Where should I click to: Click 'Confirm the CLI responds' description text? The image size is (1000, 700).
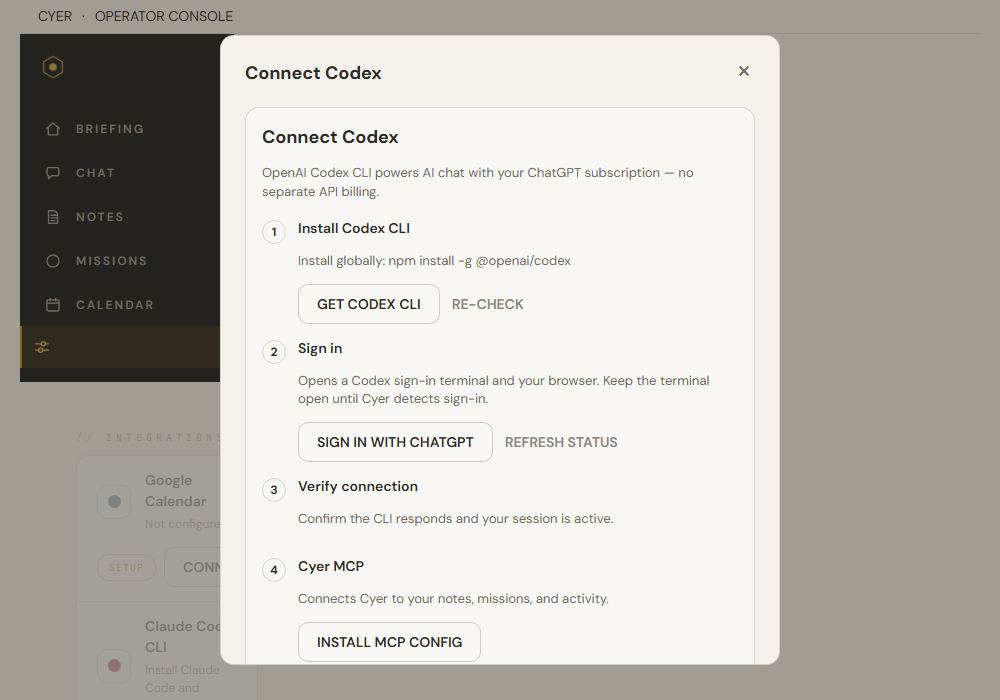click(455, 518)
